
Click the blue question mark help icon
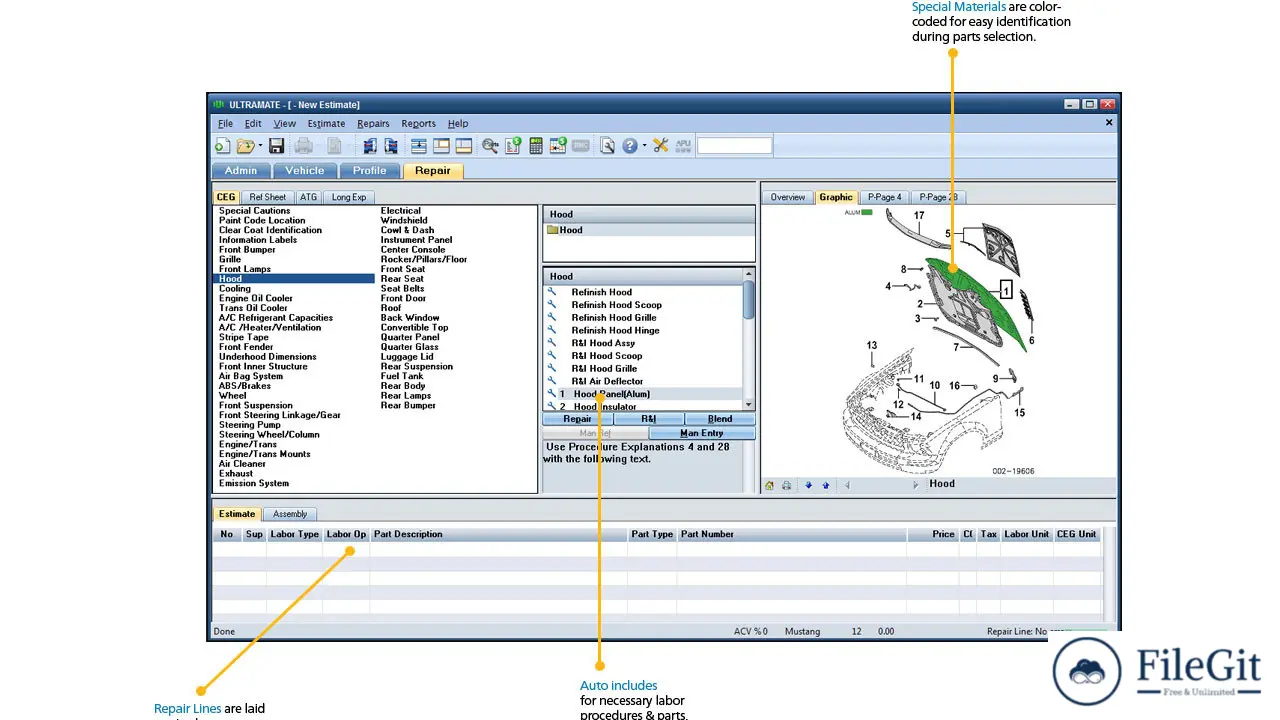(629, 146)
